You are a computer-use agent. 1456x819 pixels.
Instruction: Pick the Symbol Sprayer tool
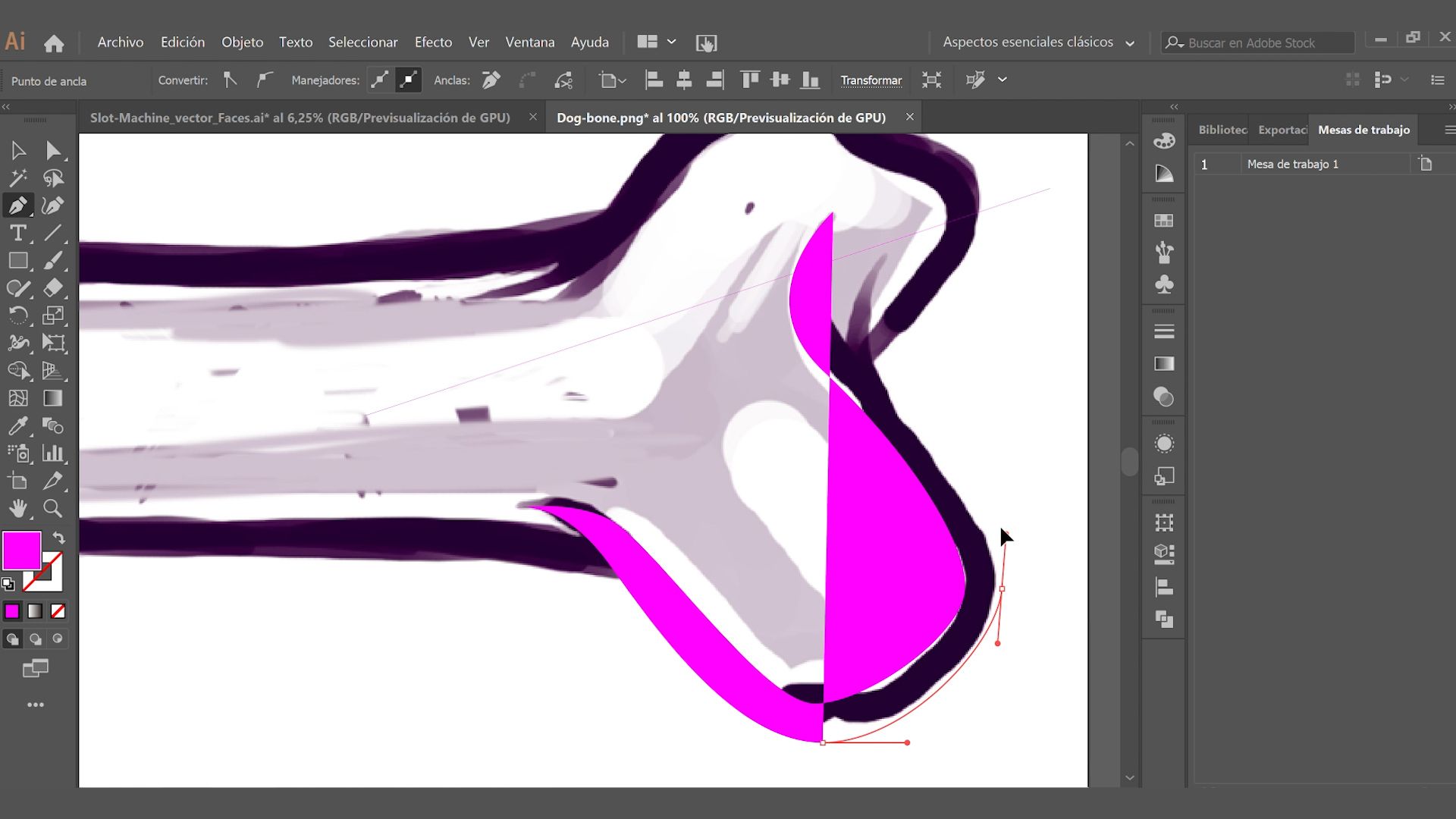pyautogui.click(x=18, y=453)
